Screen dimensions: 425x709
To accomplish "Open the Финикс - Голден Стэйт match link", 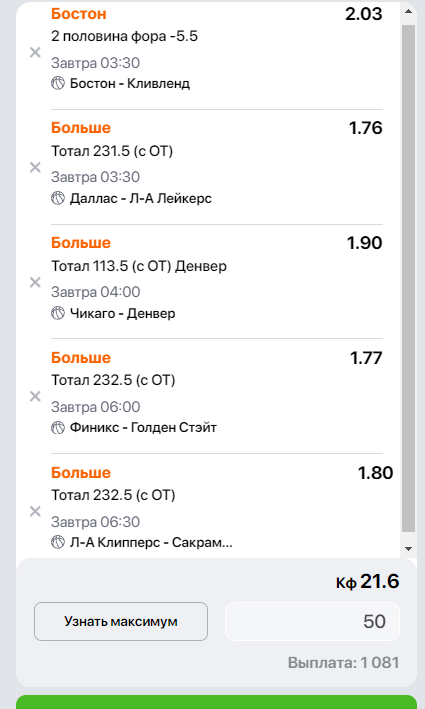I will pos(143,427).
